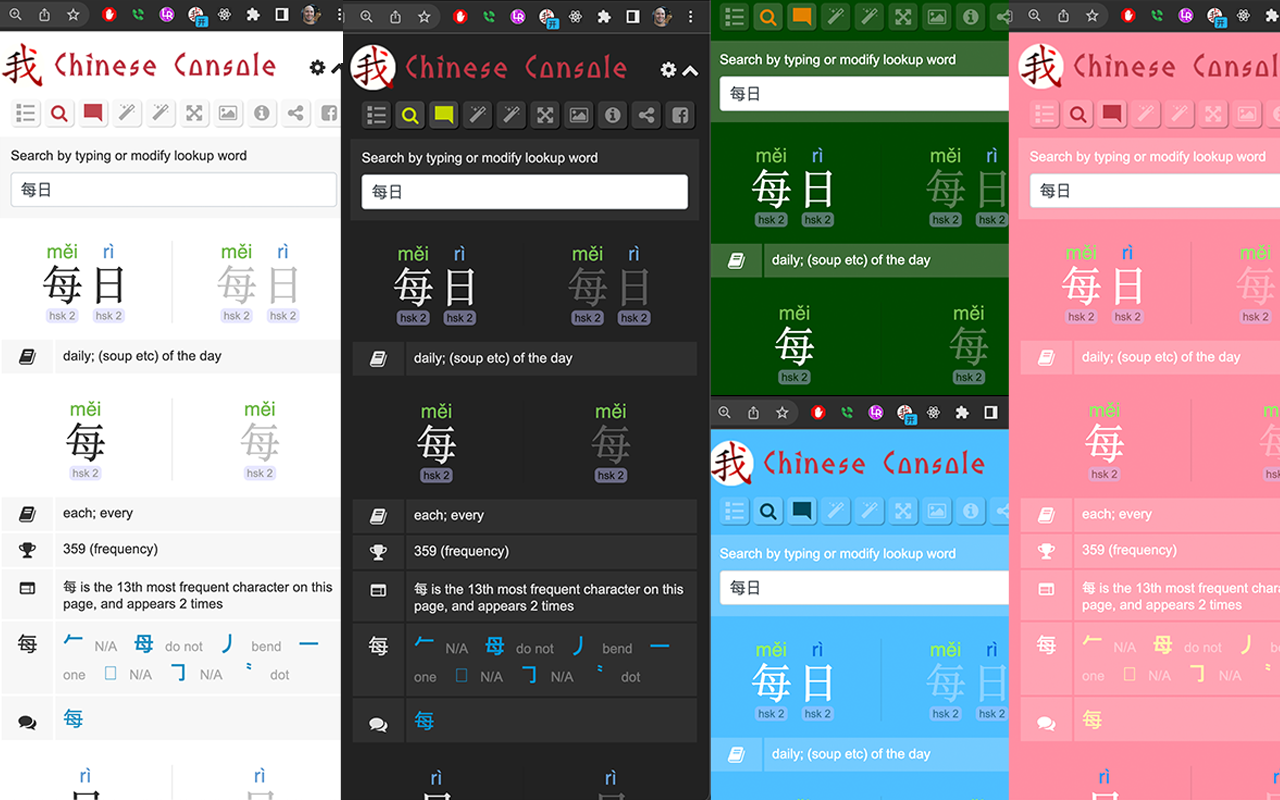Click the share icon in the dark panel toolbar
The image size is (1280, 800).
[x=647, y=116]
